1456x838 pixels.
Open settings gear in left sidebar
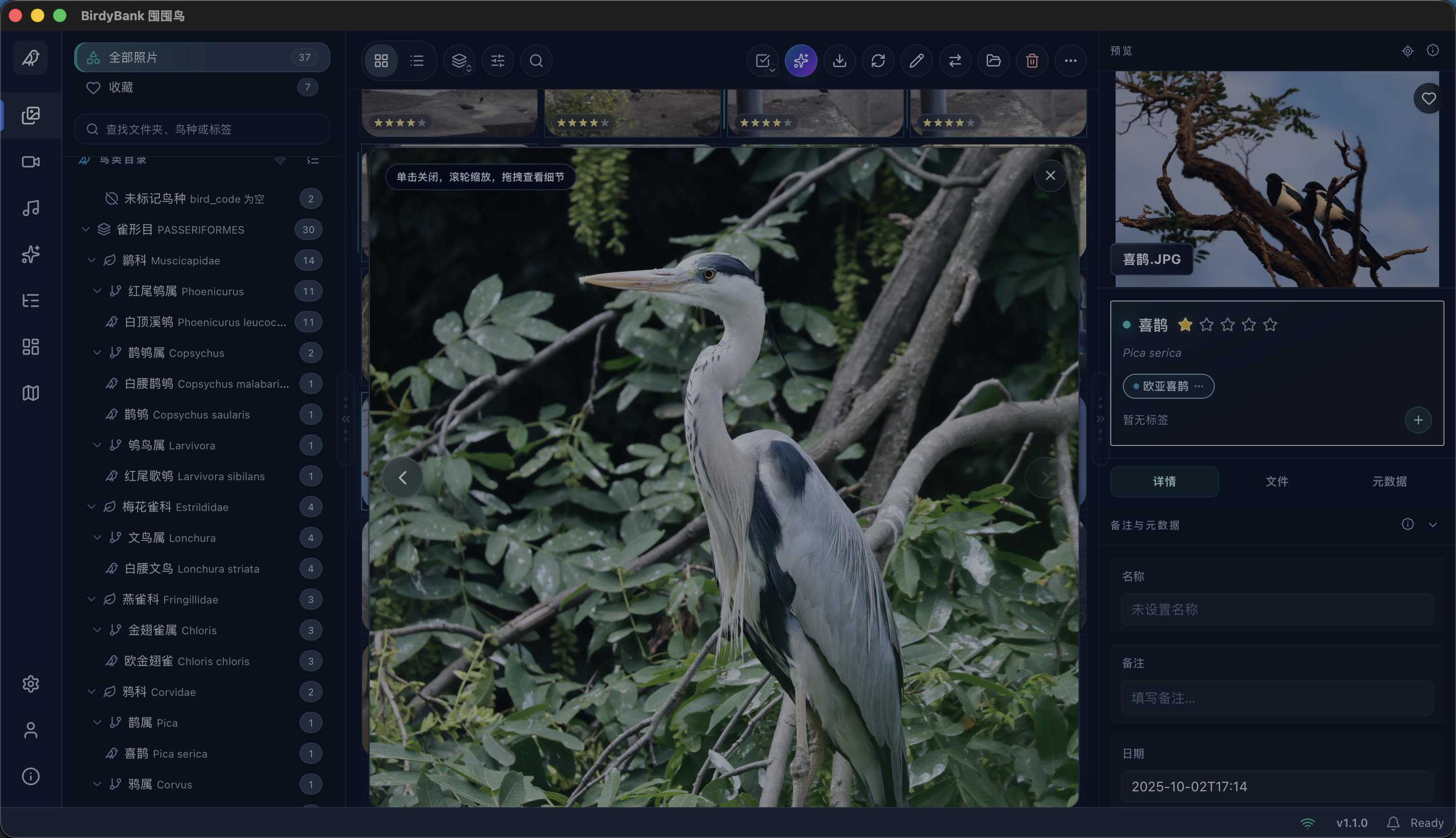coord(30,684)
